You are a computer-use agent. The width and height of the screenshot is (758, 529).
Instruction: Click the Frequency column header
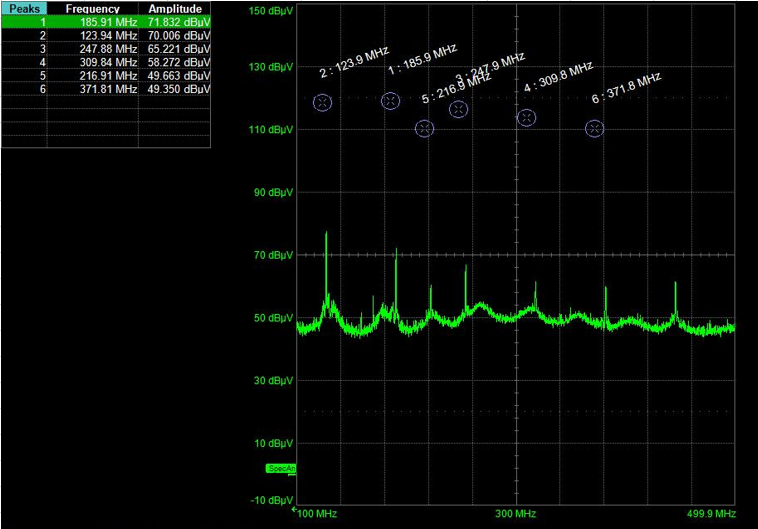pyautogui.click(x=93, y=9)
